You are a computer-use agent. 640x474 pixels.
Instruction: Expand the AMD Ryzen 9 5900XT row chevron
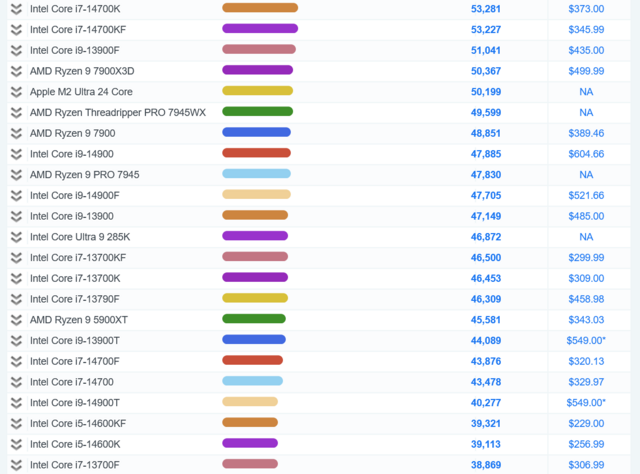16,320
